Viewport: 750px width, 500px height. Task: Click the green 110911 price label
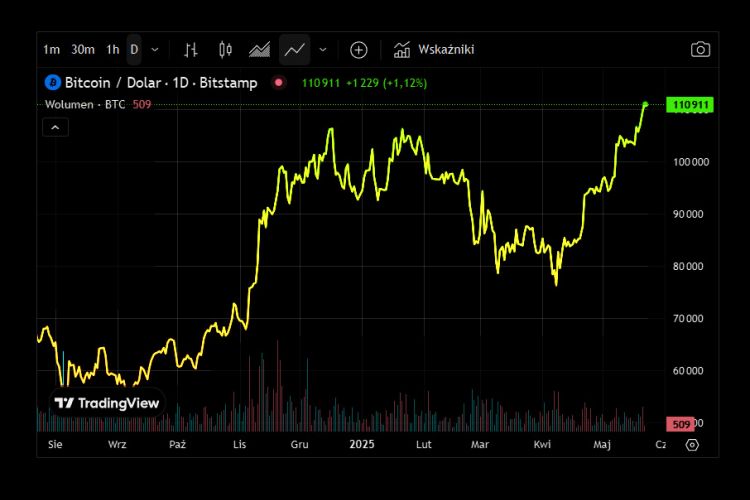690,104
